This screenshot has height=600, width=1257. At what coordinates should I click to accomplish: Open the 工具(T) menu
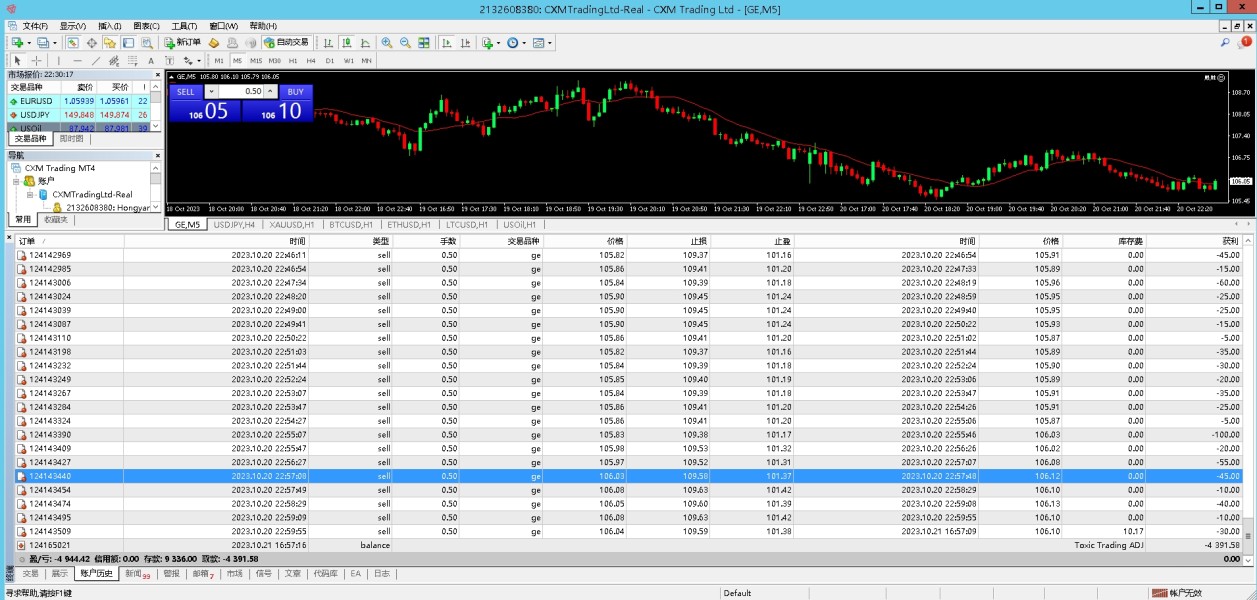pyautogui.click(x=184, y=26)
